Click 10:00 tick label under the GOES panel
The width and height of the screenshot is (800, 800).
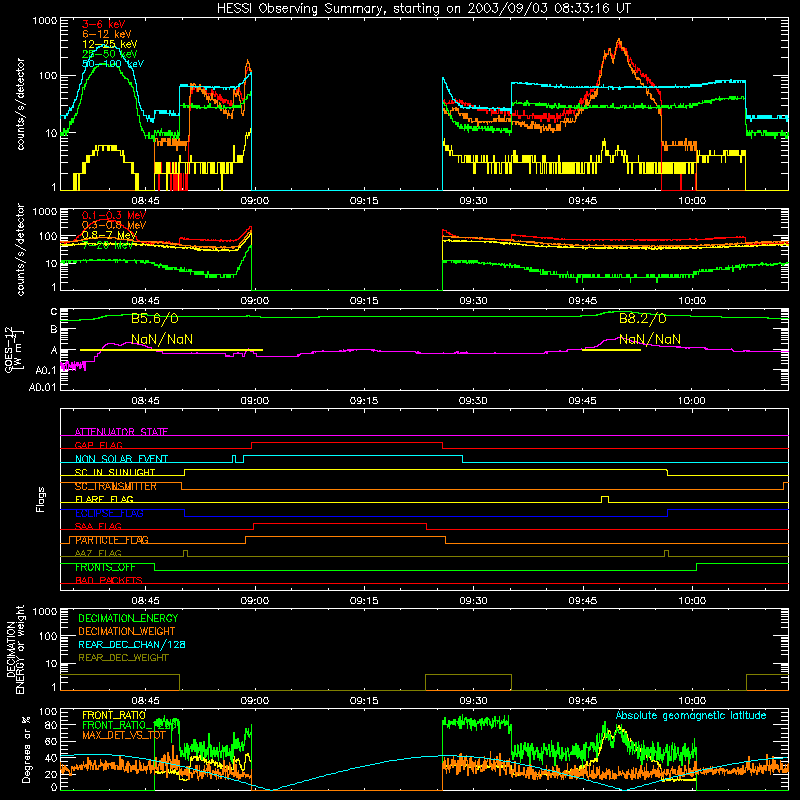[x=692, y=401]
